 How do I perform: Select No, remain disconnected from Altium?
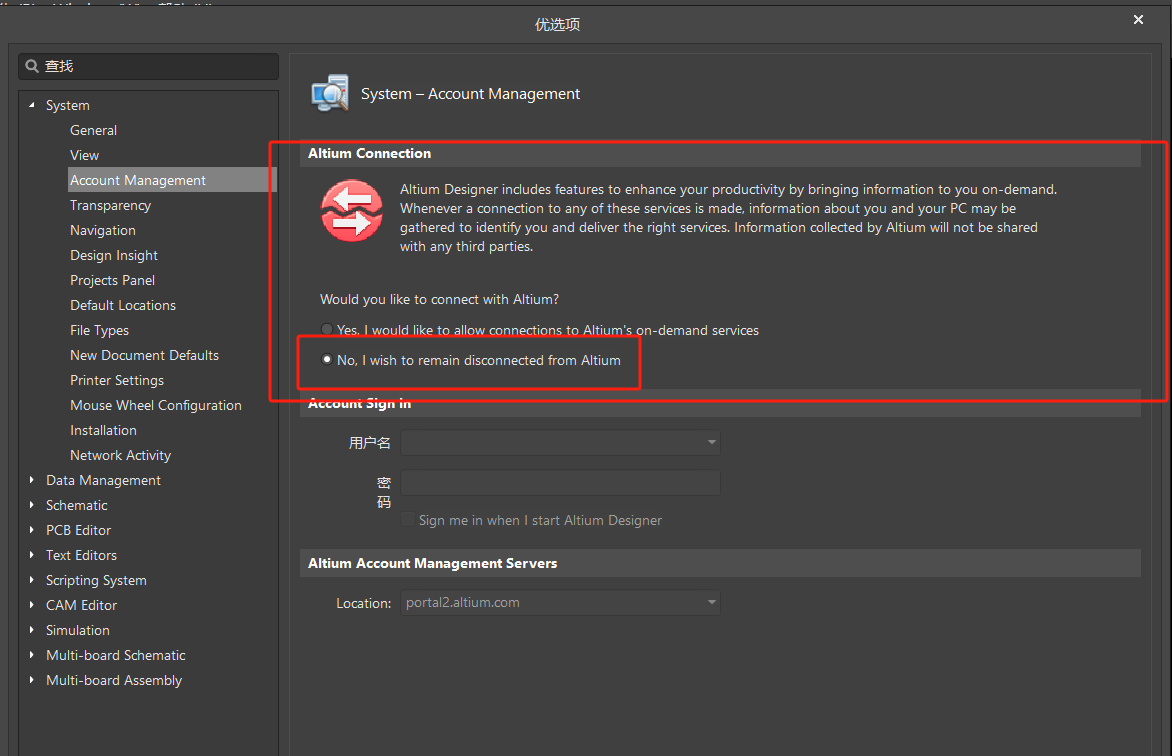[x=327, y=360]
